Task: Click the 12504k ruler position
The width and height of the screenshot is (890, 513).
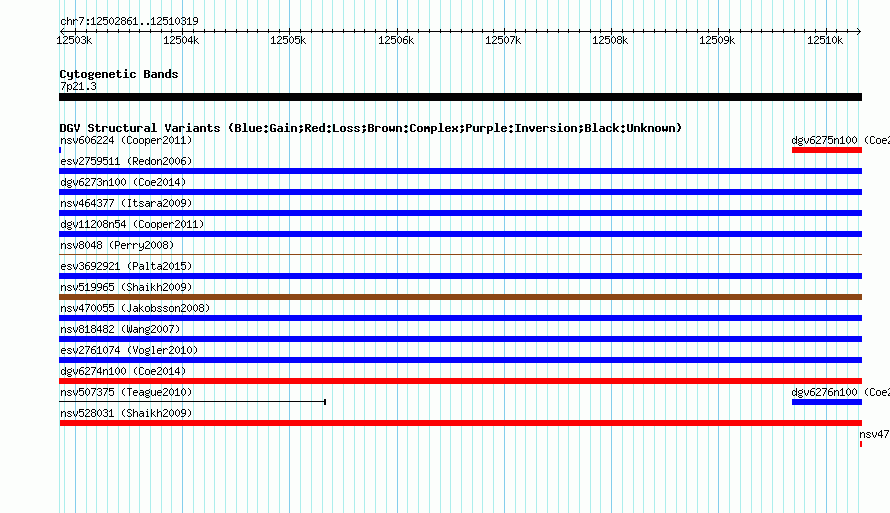Action: click(181, 40)
